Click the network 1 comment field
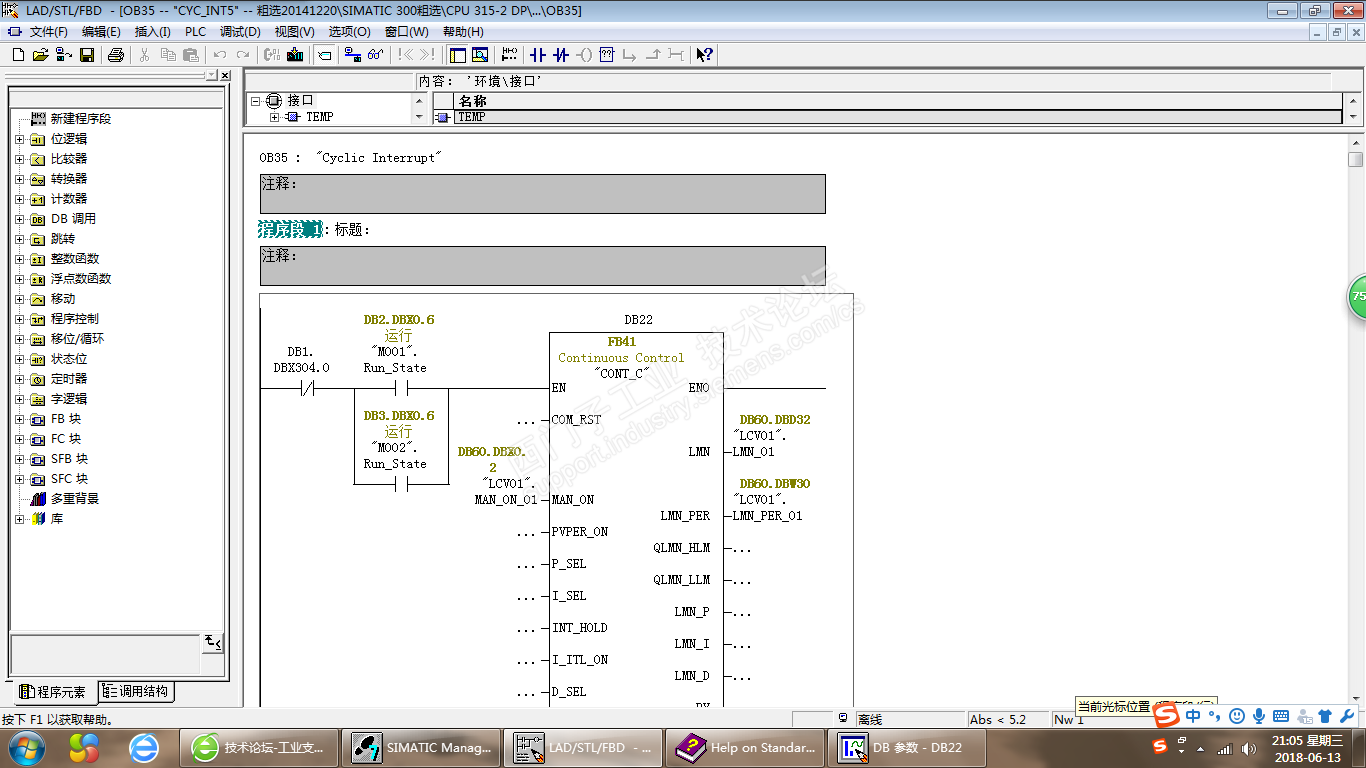 (543, 266)
